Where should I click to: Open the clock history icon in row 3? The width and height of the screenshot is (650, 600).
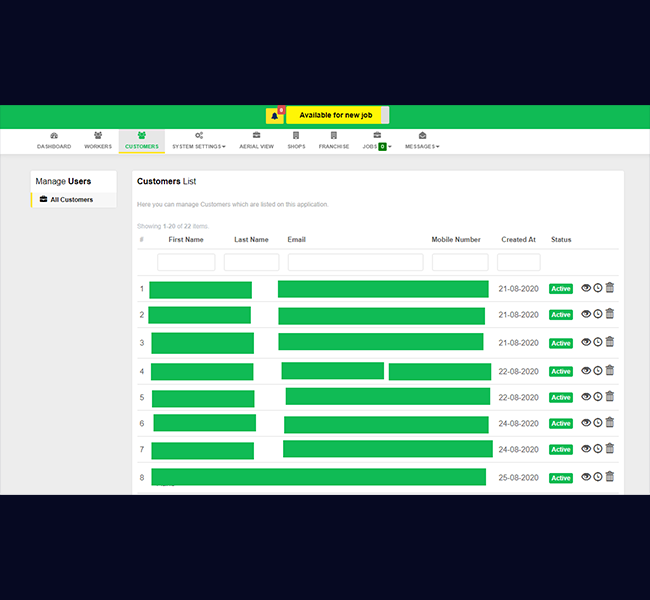(598, 343)
